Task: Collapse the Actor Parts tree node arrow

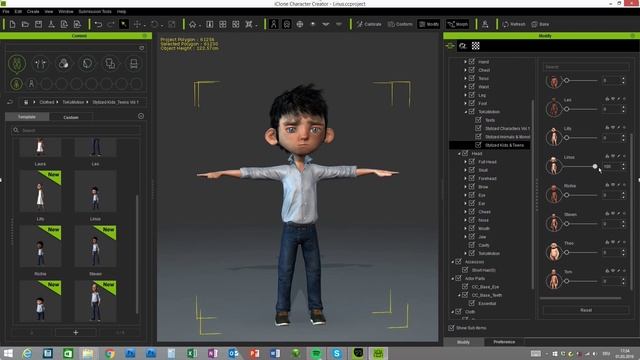Action: click(452, 278)
